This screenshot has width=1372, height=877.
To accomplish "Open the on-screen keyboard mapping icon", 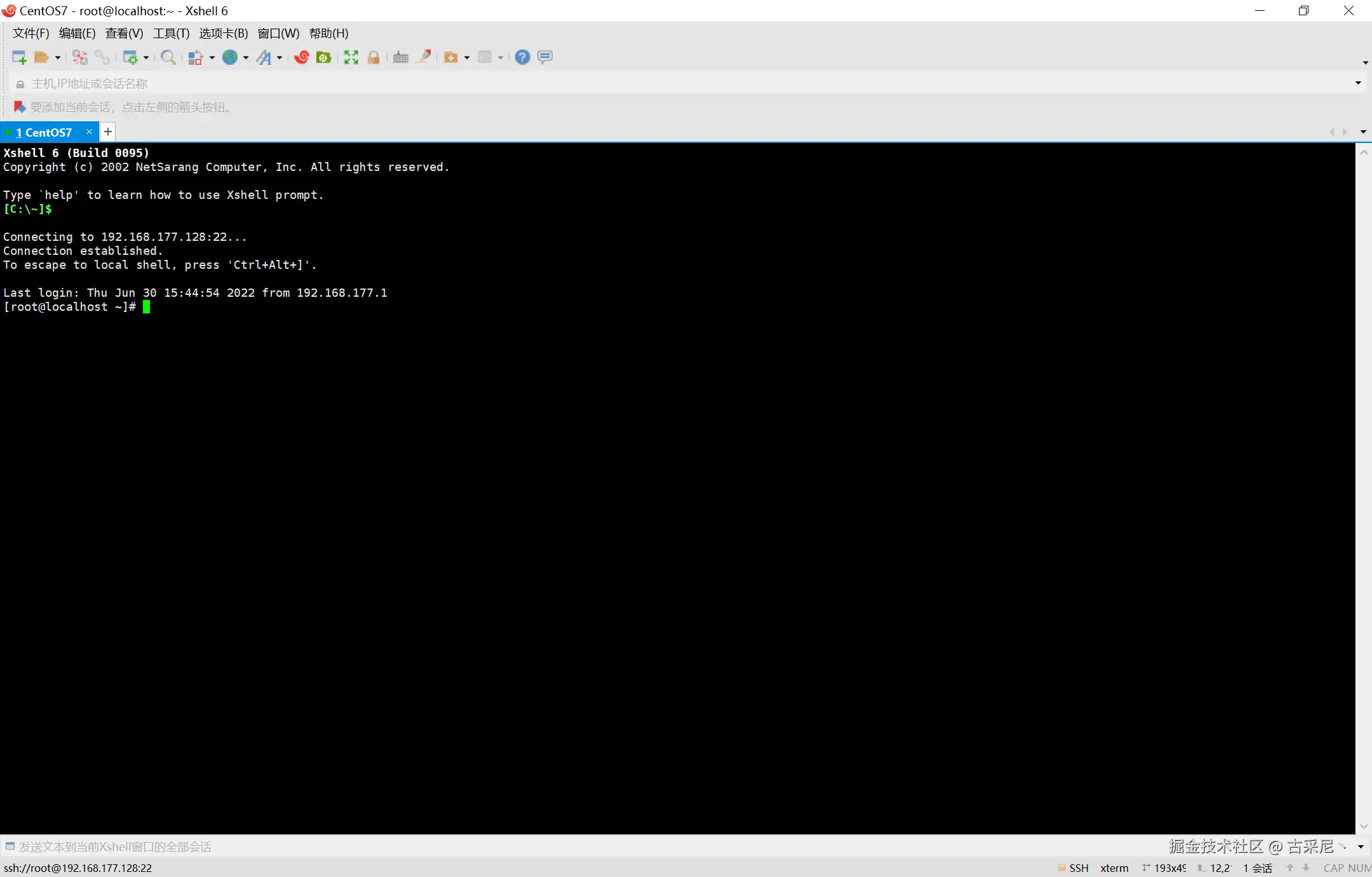I will (401, 58).
